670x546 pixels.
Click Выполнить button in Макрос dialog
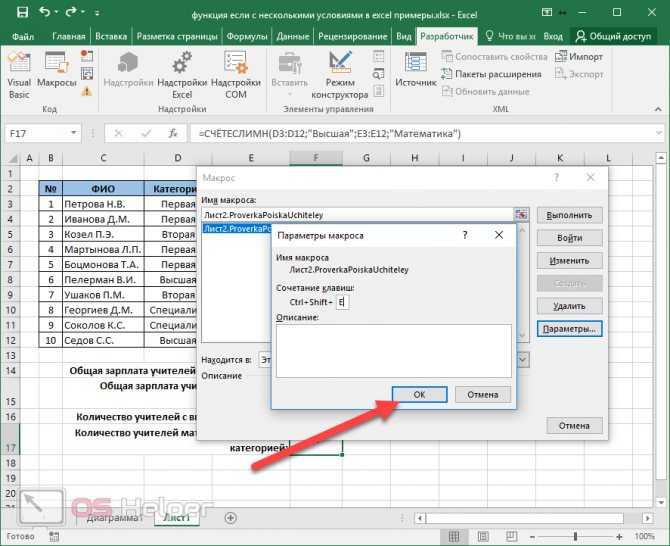coord(570,215)
